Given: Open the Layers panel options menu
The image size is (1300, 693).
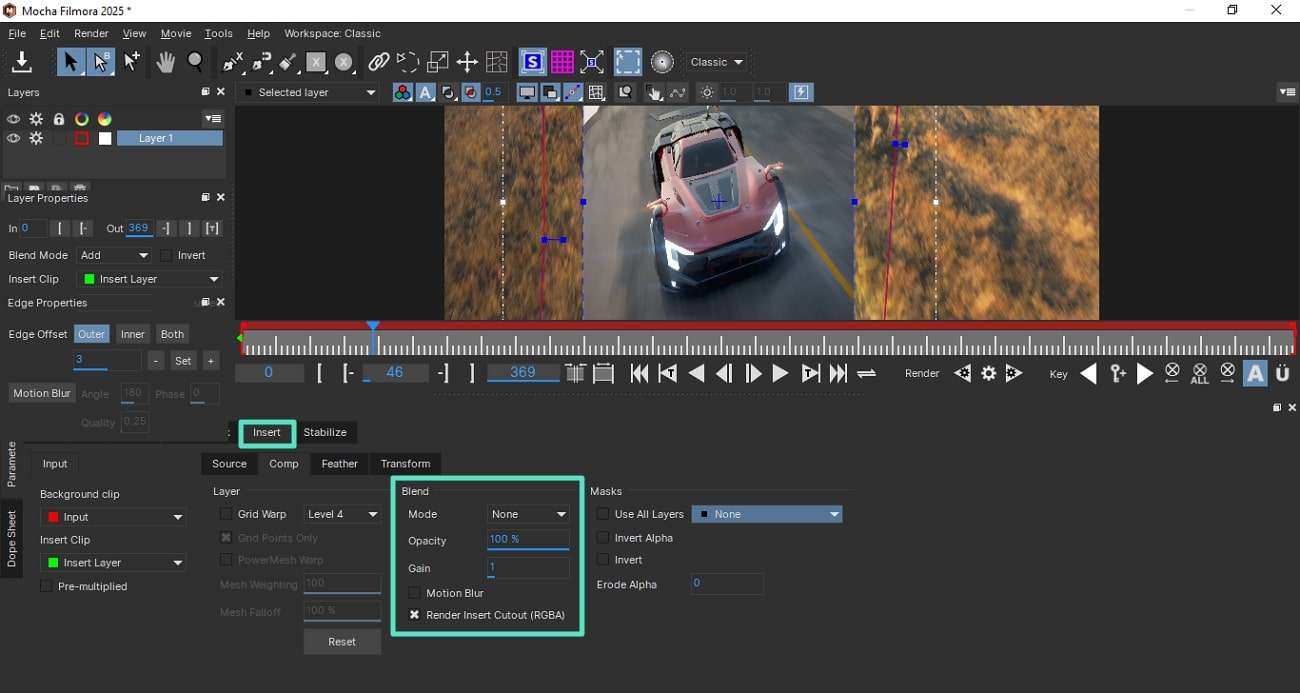Looking at the screenshot, I should (213, 118).
